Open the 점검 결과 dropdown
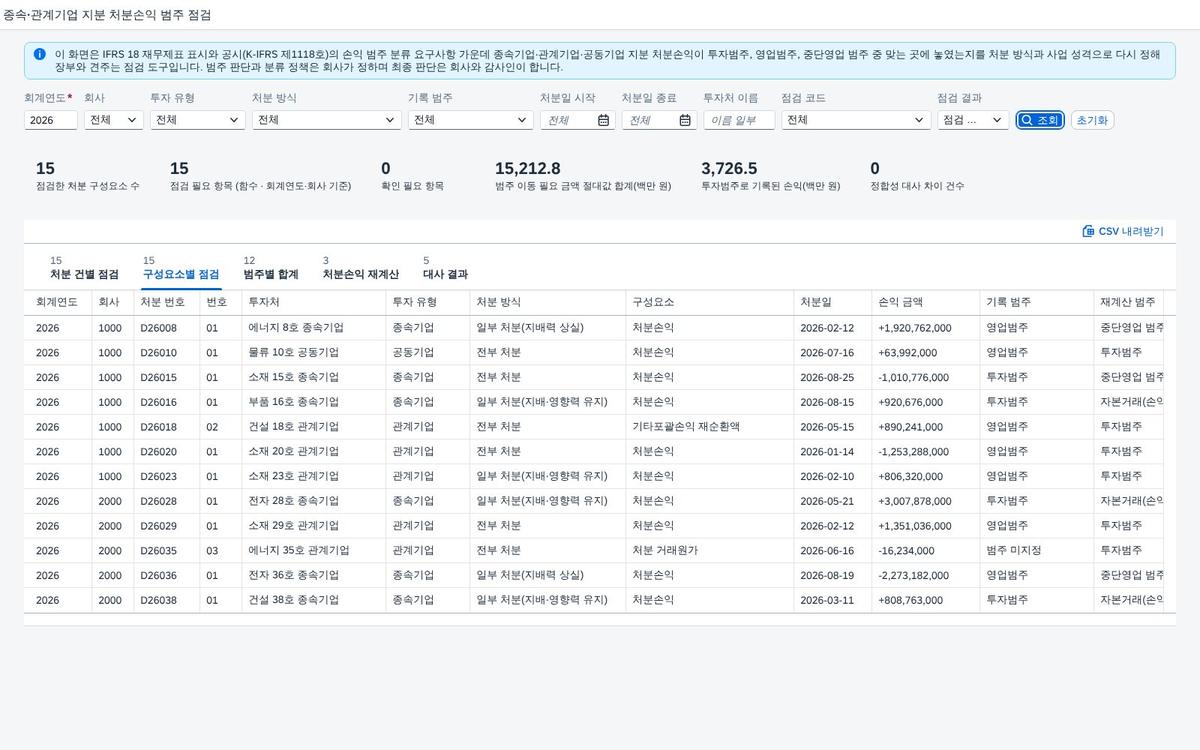This screenshot has width=1200, height=750. click(973, 120)
